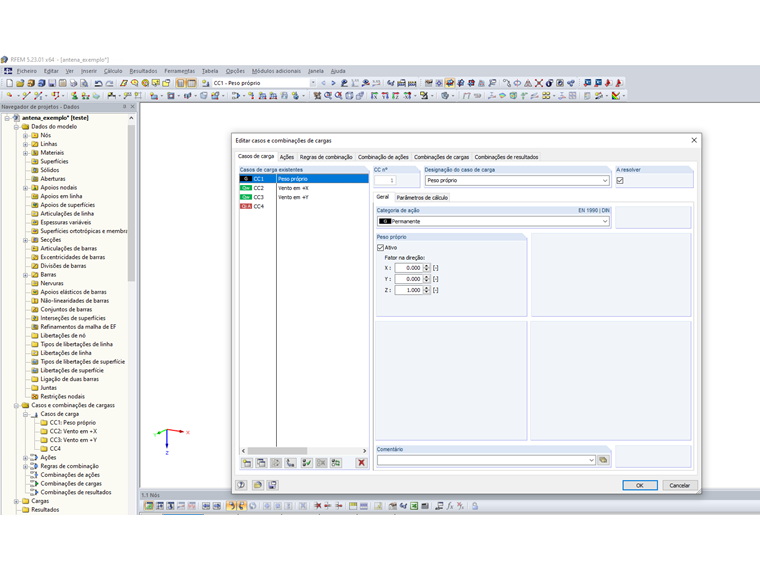Viewport: 760px width, 570px height.
Task: Click the new node tool icon
Action: [x=9, y=96]
